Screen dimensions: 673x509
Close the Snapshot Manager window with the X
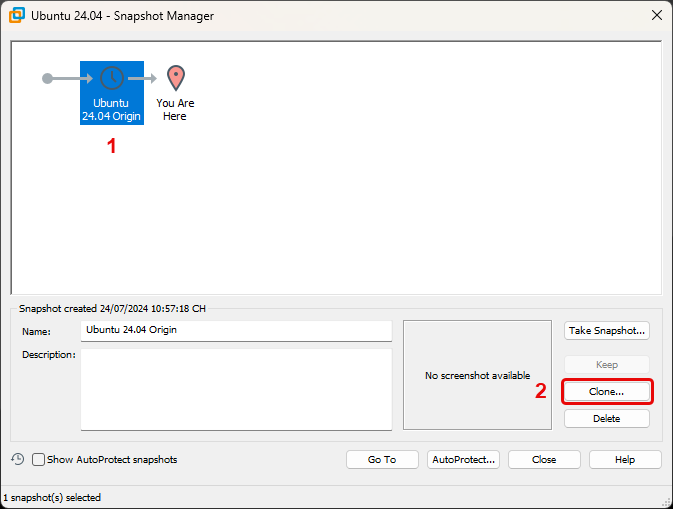tap(655, 16)
